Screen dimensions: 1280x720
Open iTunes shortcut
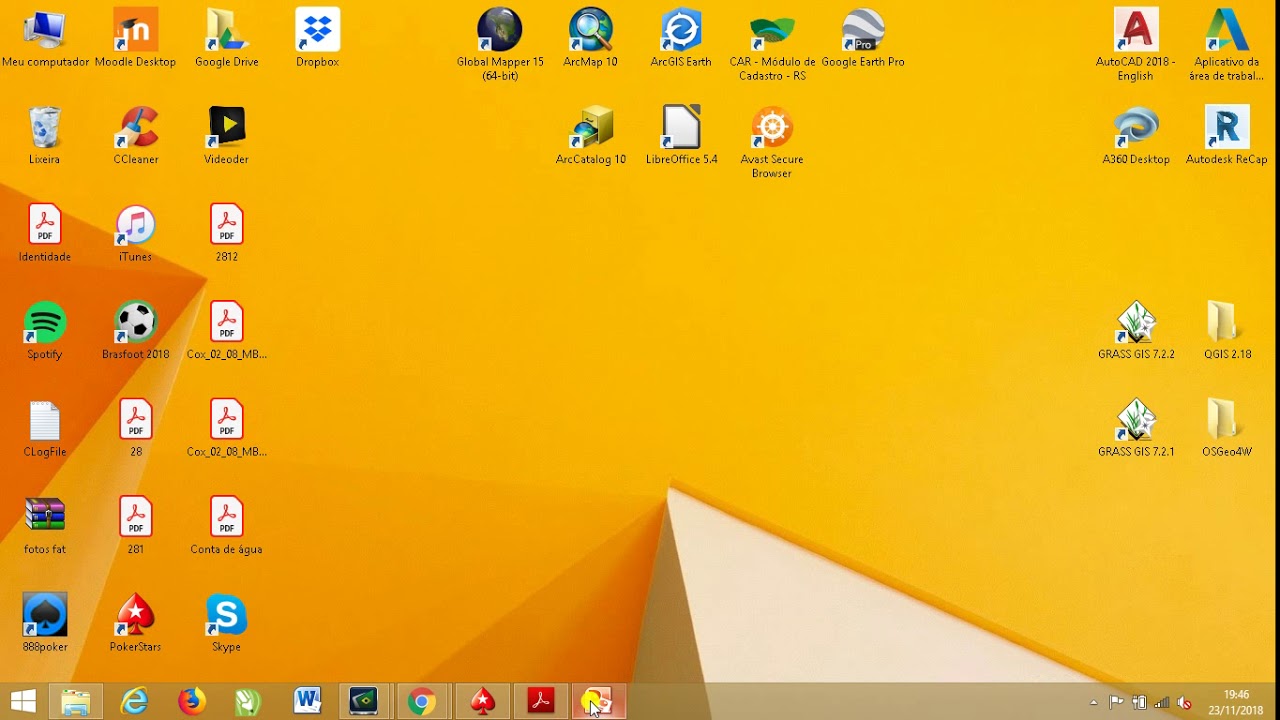click(x=135, y=233)
